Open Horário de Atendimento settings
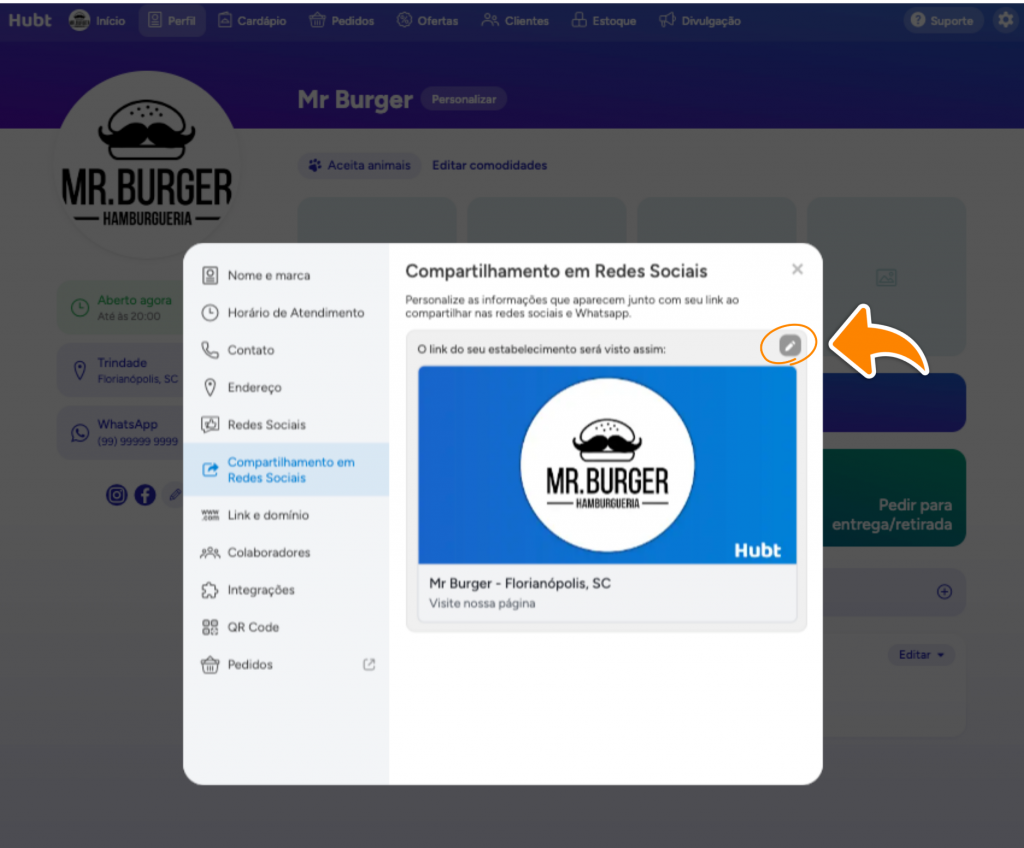This screenshot has width=1024, height=848. [287, 313]
